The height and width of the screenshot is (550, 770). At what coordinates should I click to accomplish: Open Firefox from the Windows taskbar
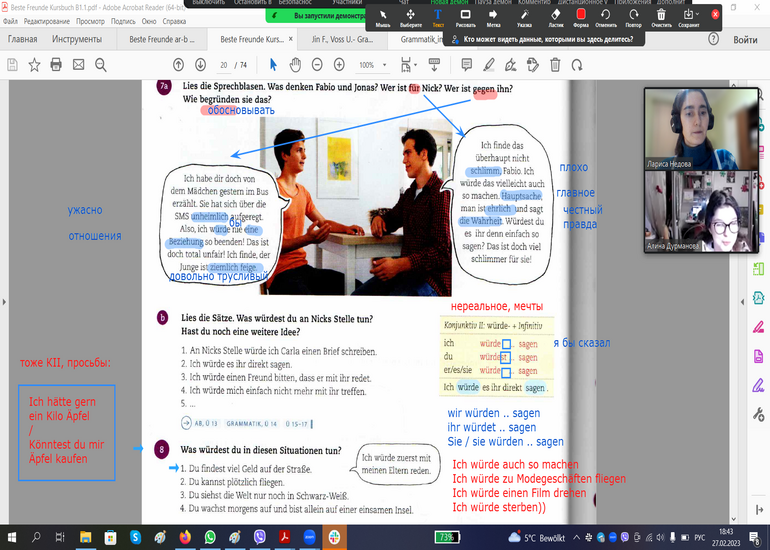coord(186,537)
